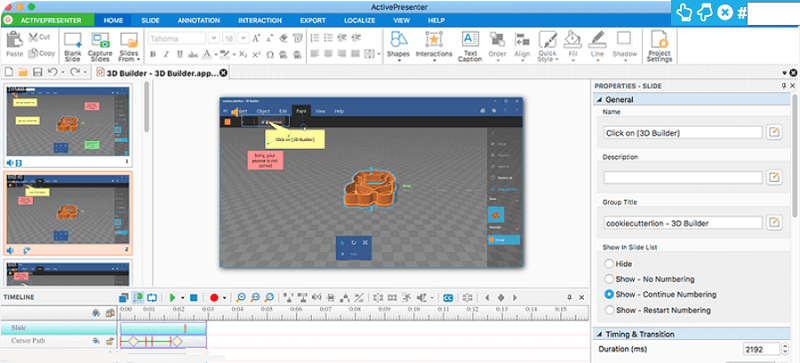The width and height of the screenshot is (800, 363).
Task: Close the 3D Builder document tab
Action: pyautogui.click(x=223, y=73)
